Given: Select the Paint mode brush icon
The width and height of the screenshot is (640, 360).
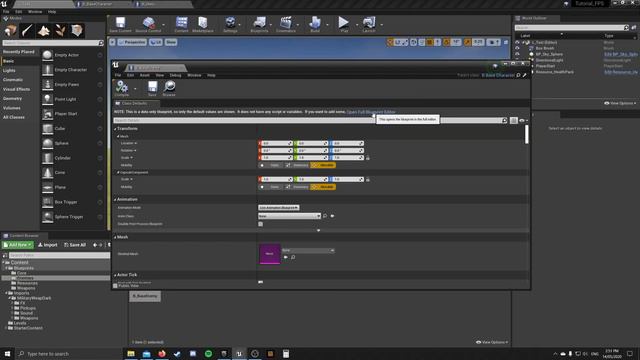Looking at the screenshot, I should (27, 31).
